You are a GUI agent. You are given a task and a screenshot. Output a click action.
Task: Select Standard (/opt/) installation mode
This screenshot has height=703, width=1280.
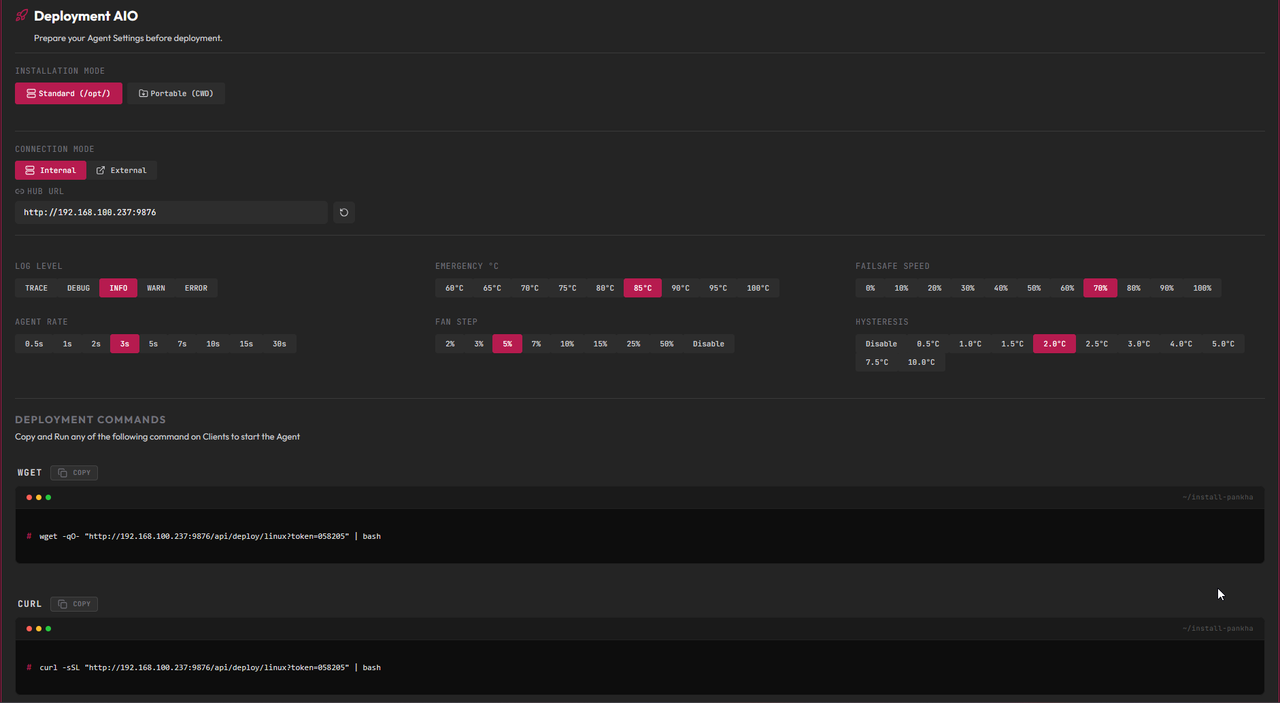click(x=69, y=93)
